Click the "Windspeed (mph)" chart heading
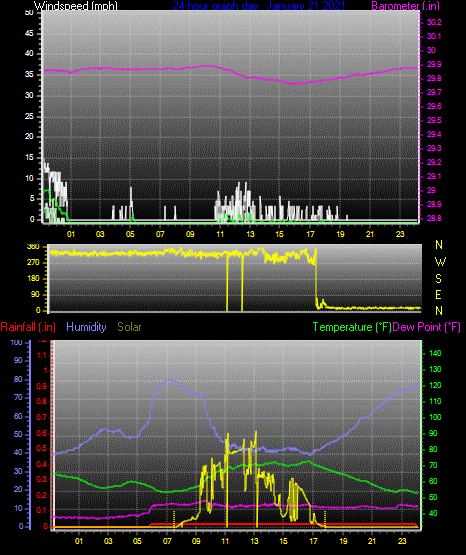 coord(76,6)
